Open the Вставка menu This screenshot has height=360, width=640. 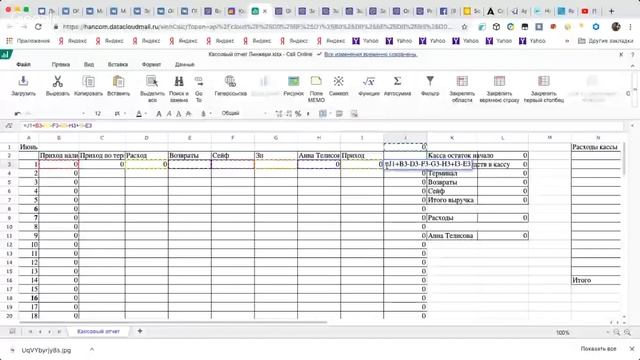[x=118, y=64]
